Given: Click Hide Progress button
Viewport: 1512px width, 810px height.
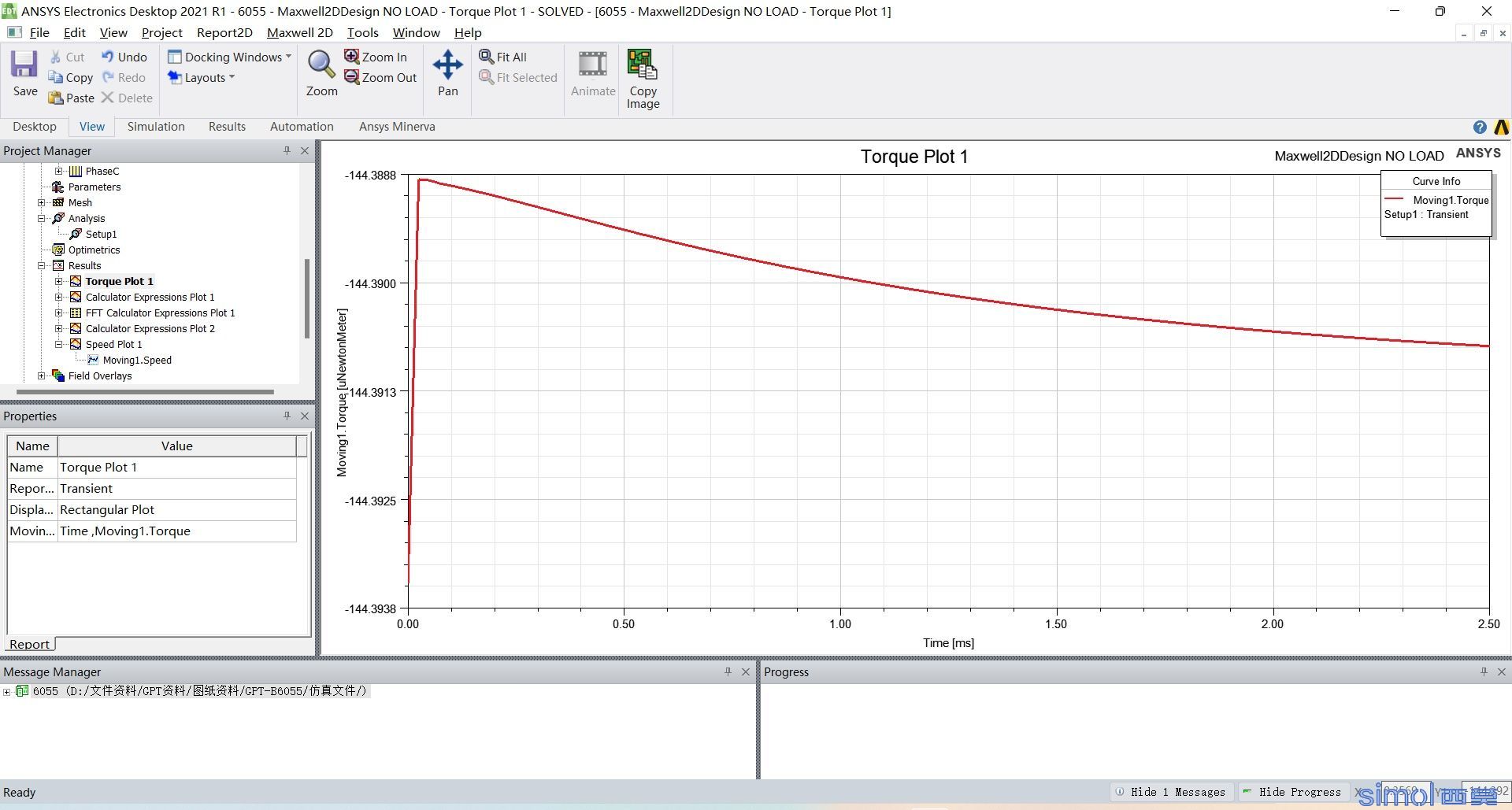Looking at the screenshot, I should 1292,792.
